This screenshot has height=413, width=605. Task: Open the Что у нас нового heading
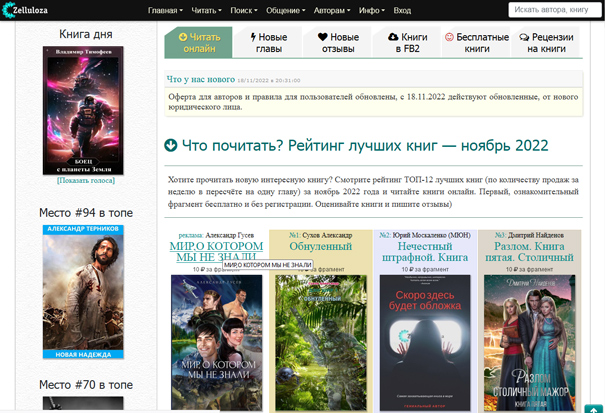(201, 79)
